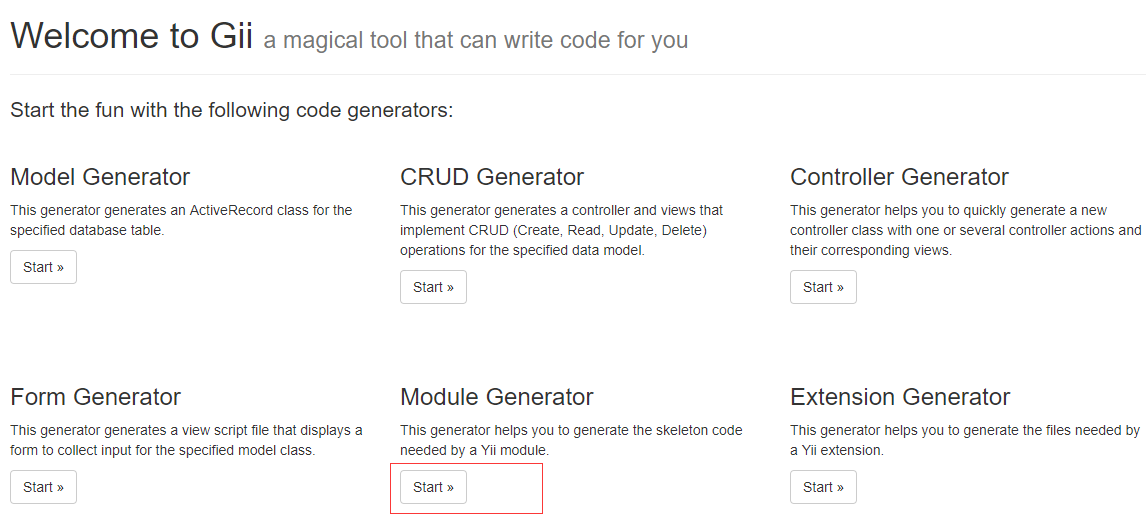Launch the Extension Generator via Start
This screenshot has height=529, width=1146.
pyautogui.click(x=823, y=487)
